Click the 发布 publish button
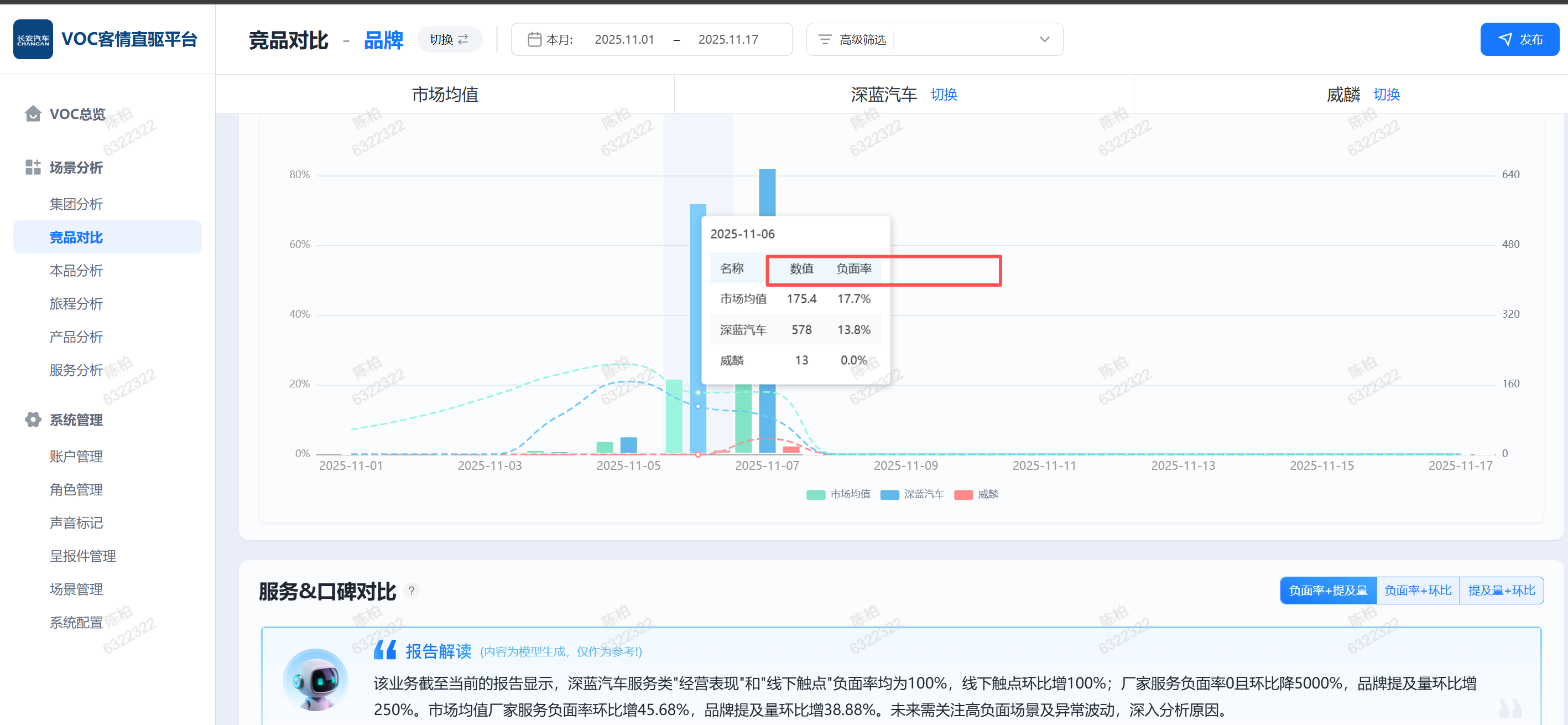 point(1519,40)
